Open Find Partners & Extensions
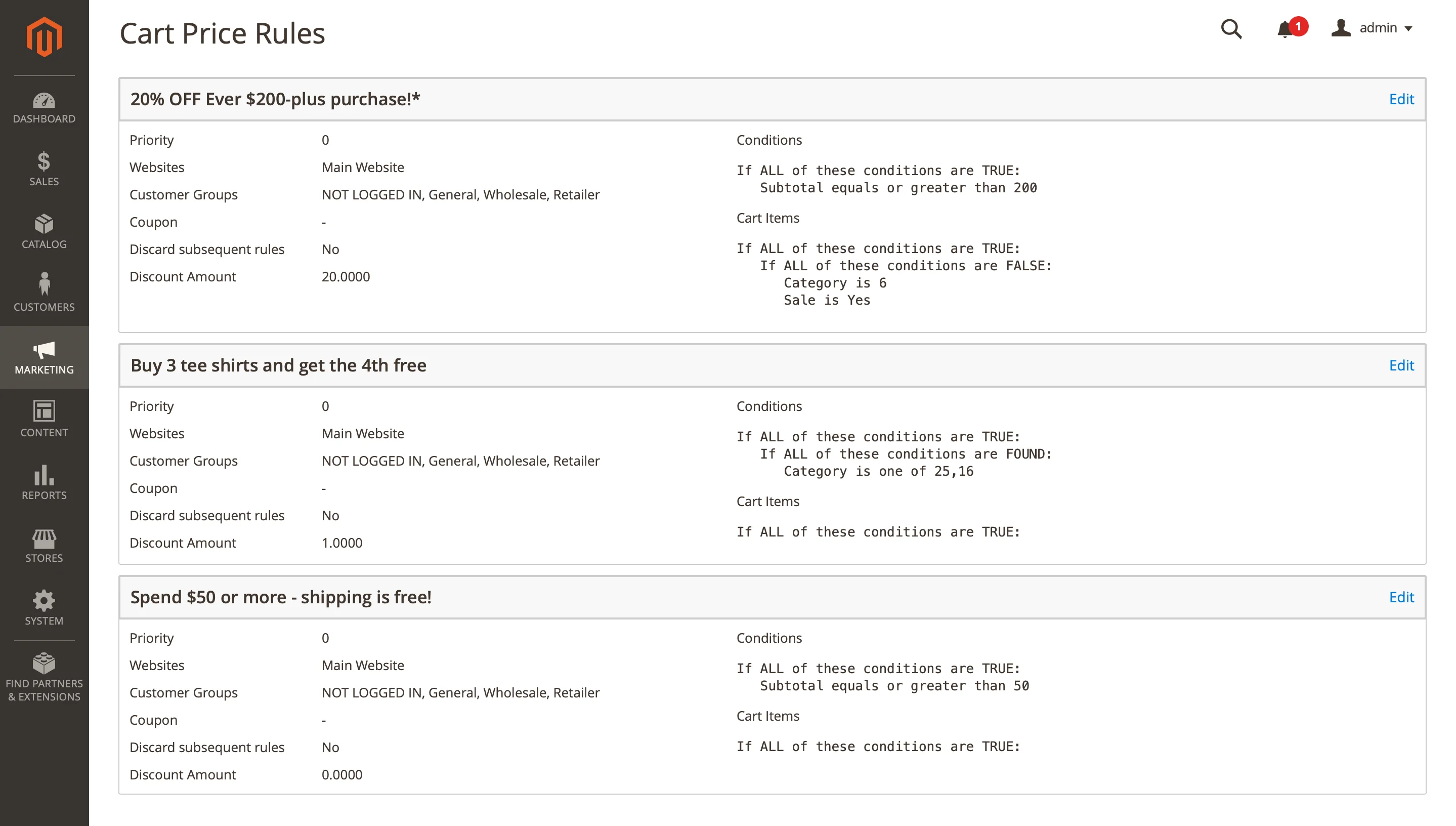This screenshot has height=826, width=1456. (x=44, y=677)
